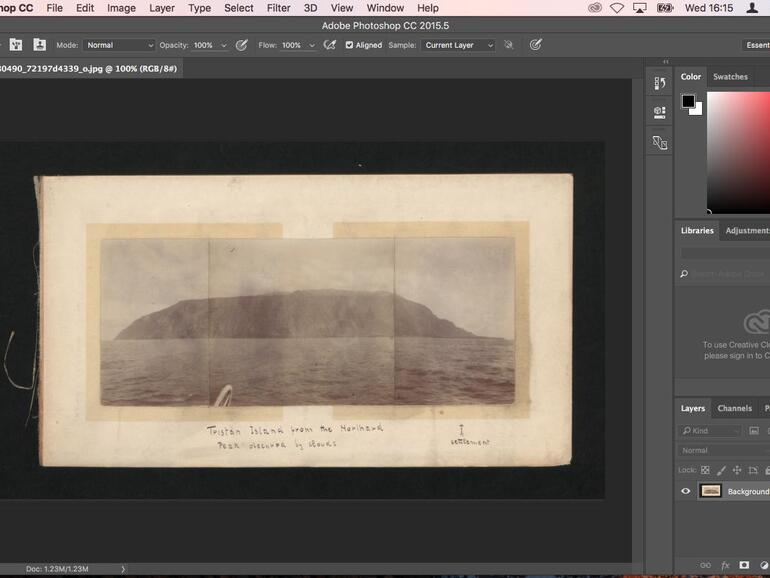770x578 pixels.
Task: Click lock position move icon
Action: tap(737, 470)
